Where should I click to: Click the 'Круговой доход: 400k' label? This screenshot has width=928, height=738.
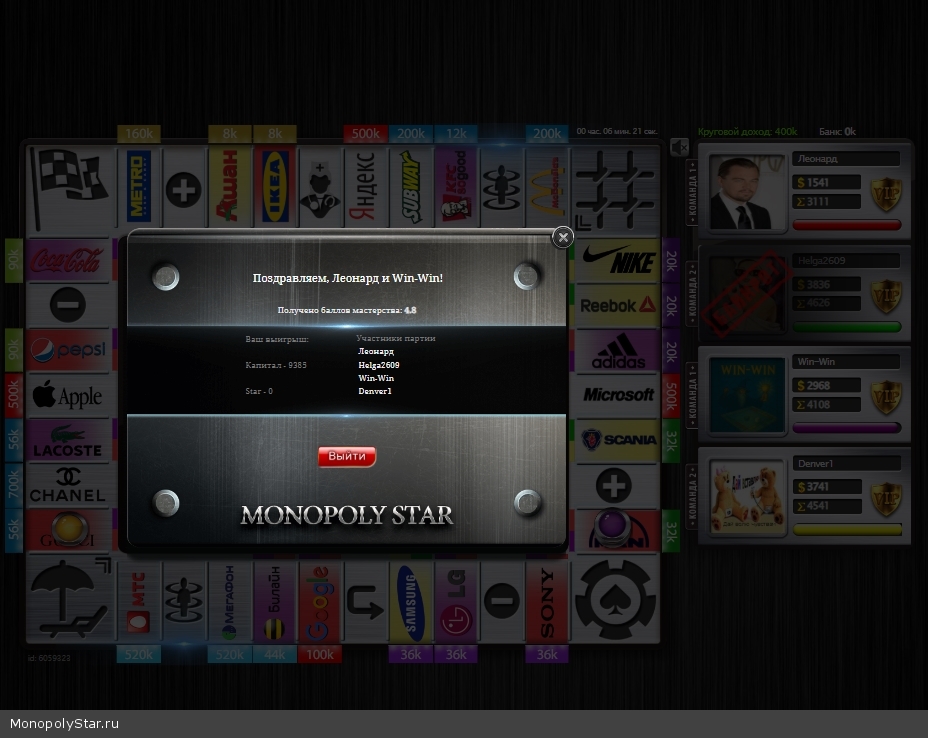[x=747, y=131]
